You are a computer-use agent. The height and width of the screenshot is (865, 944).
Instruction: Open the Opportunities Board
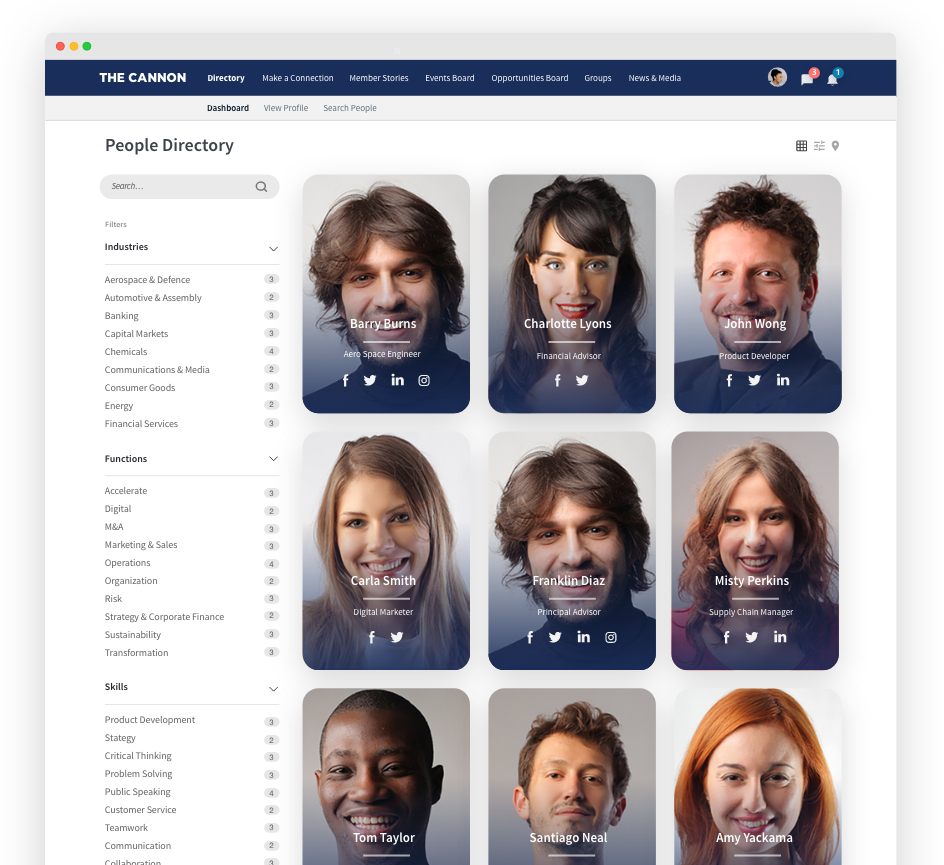click(x=530, y=78)
